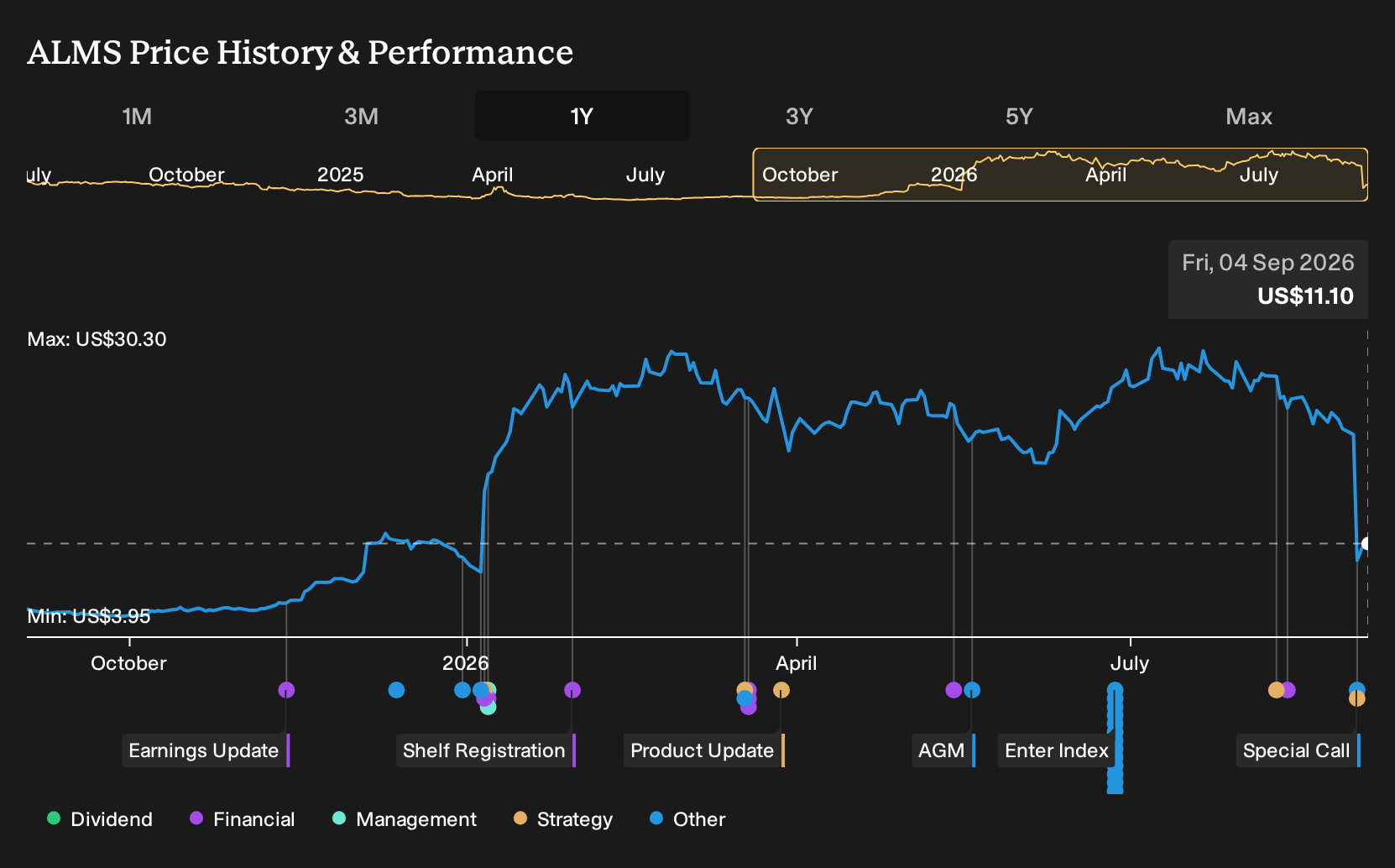Switch to the 3M time range
The image size is (1395, 868).
tap(361, 116)
